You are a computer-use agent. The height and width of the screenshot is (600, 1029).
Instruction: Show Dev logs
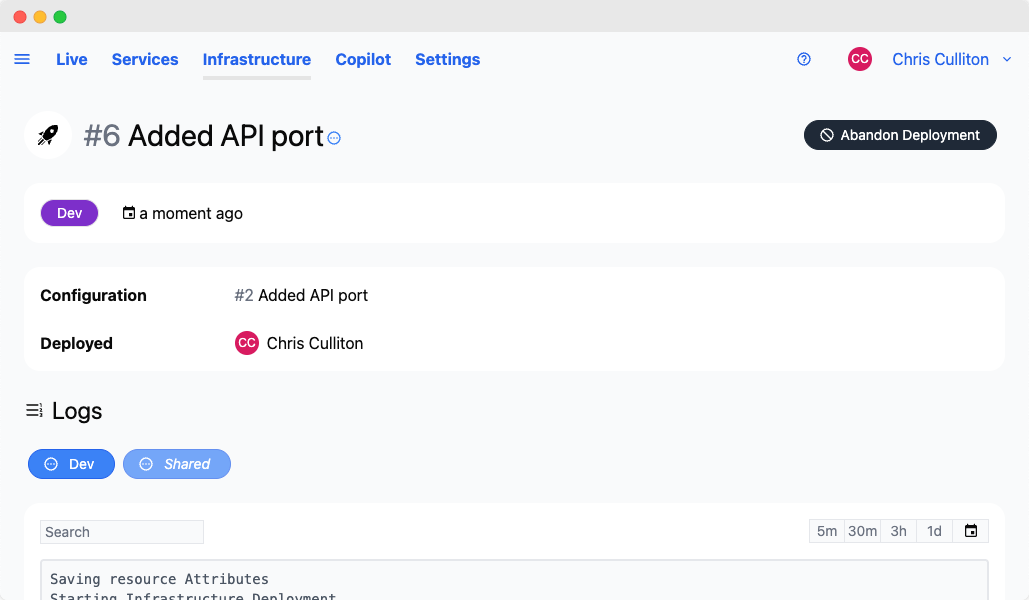click(72, 464)
